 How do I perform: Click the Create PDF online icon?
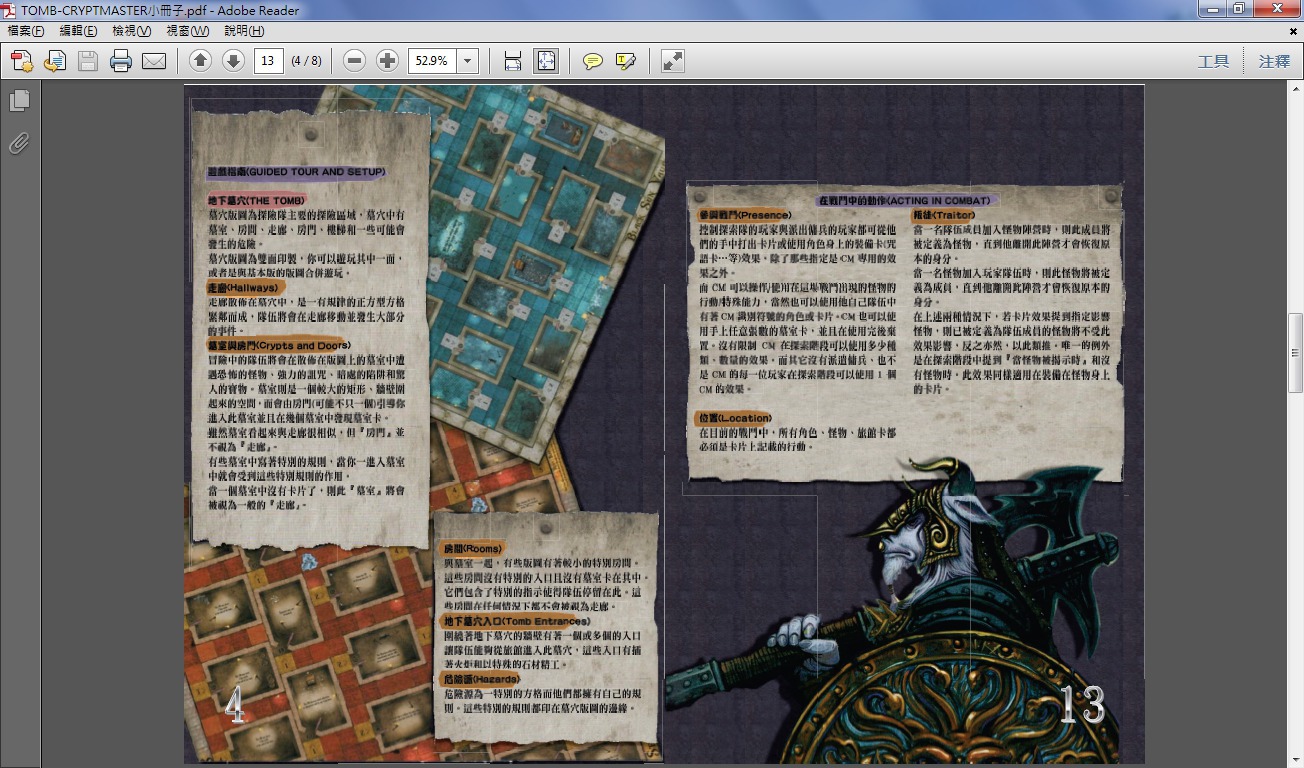tap(22, 61)
